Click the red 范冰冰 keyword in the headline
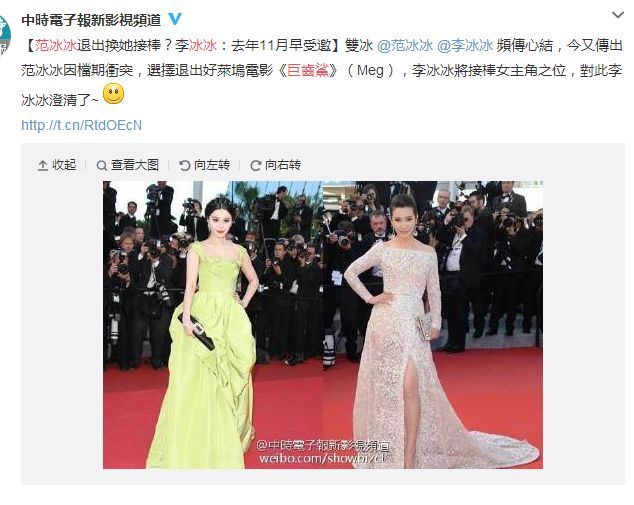 [55, 45]
